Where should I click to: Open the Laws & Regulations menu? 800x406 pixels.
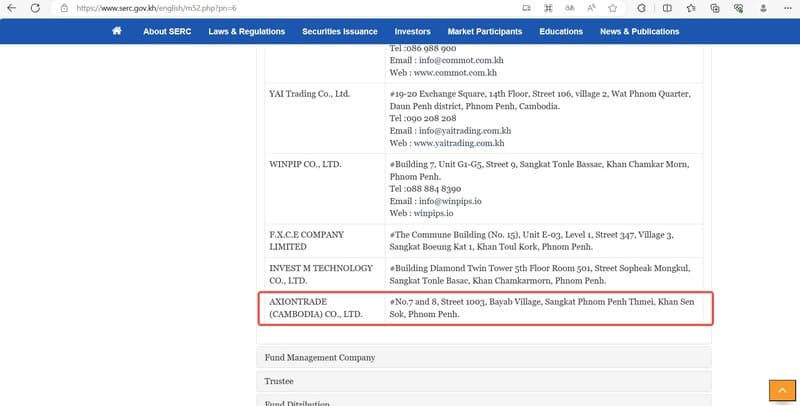(246, 32)
